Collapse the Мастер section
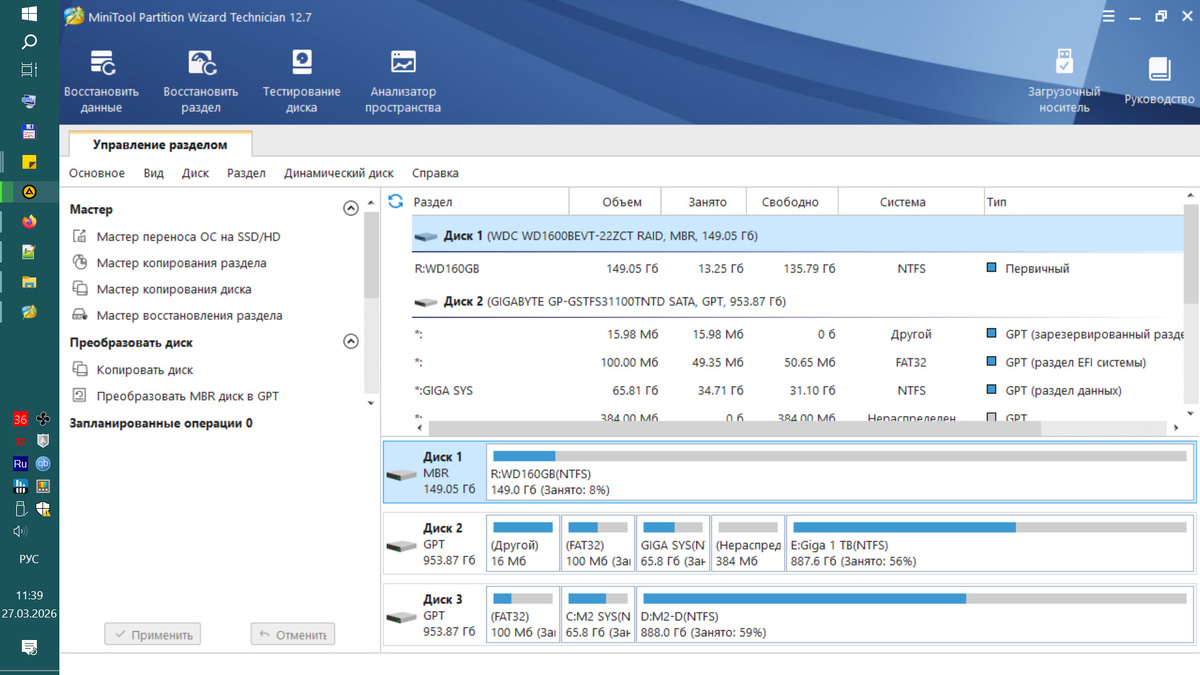Screen dimensions: 1200x675 (x=350, y=209)
